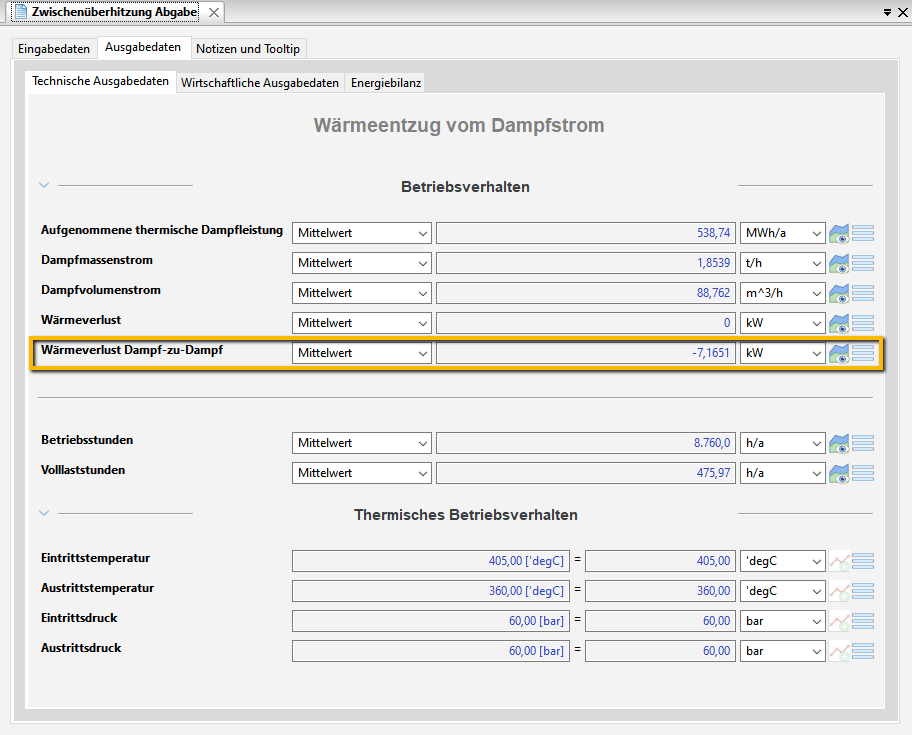Image resolution: width=912 pixels, height=735 pixels.
Task: Click Eintrittsdruck field showing 60,00 [bar]
Action: pyautogui.click(x=431, y=621)
